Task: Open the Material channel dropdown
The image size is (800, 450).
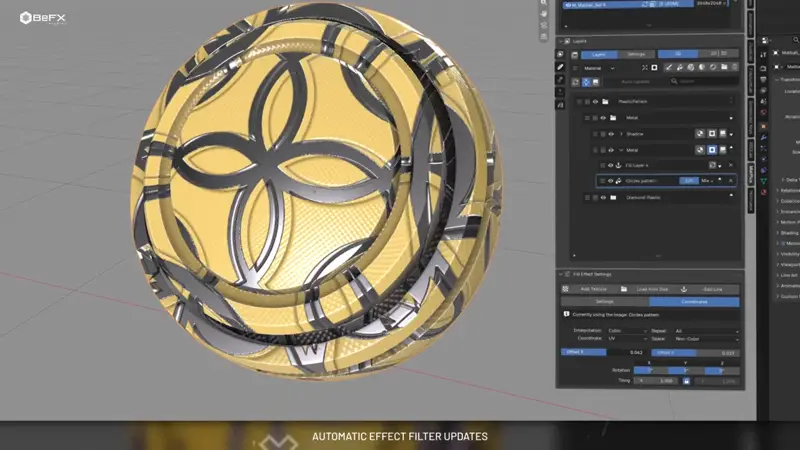Action: (x=599, y=68)
